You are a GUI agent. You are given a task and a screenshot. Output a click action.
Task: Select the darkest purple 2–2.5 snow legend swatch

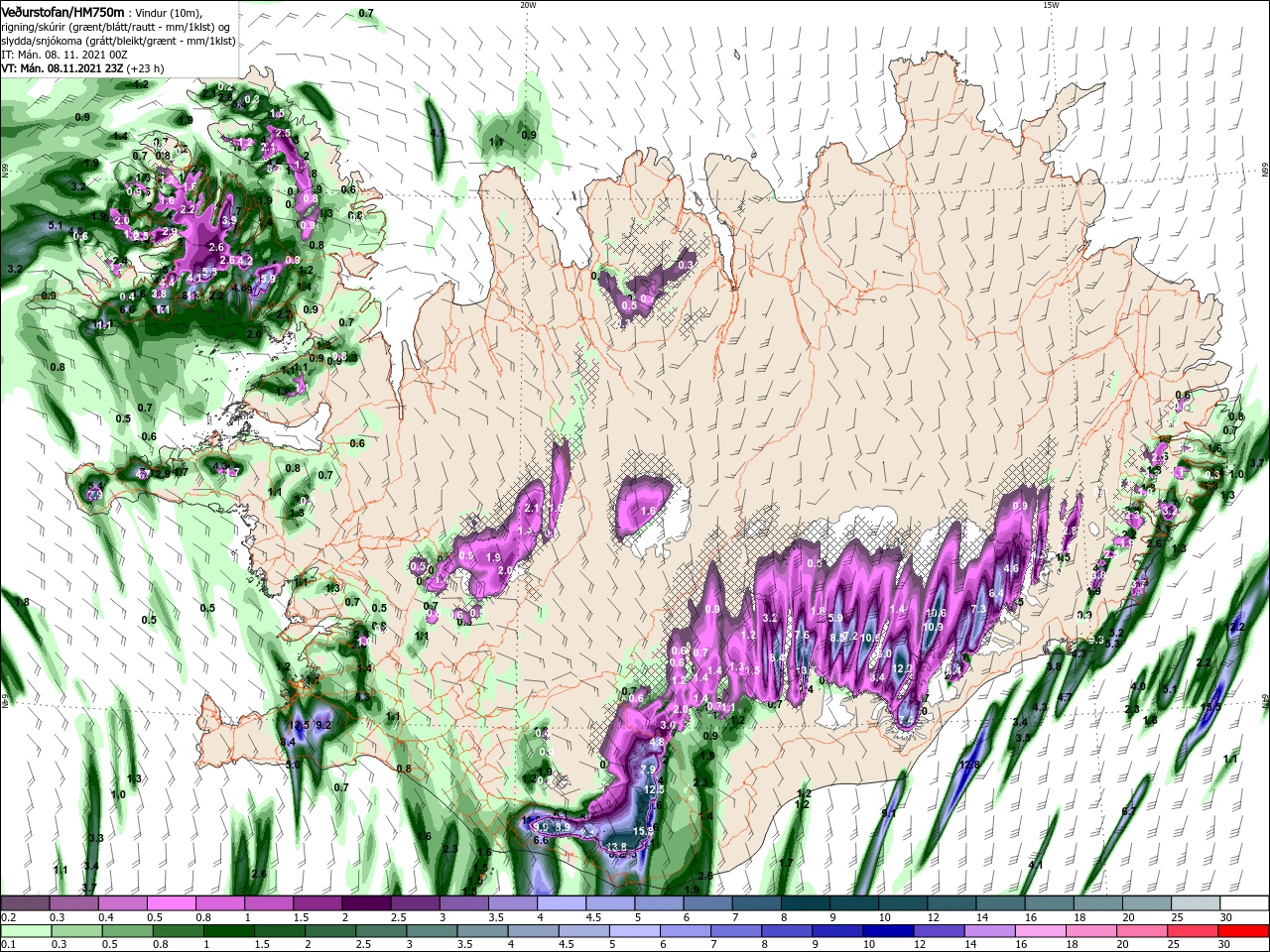365,903
